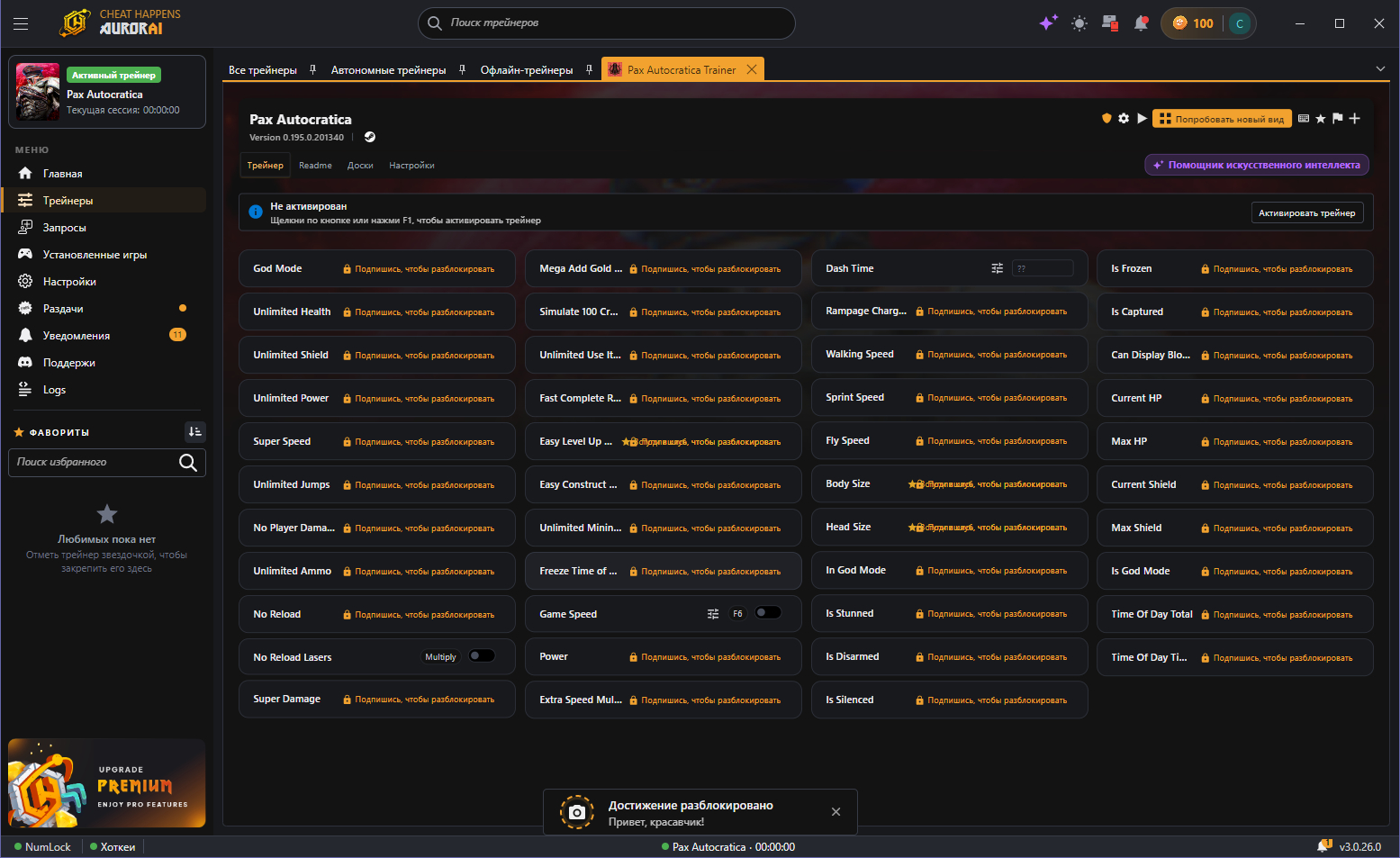Click the Хоткеи status bar indicator
The width and height of the screenshot is (1400, 858).
click(x=113, y=847)
